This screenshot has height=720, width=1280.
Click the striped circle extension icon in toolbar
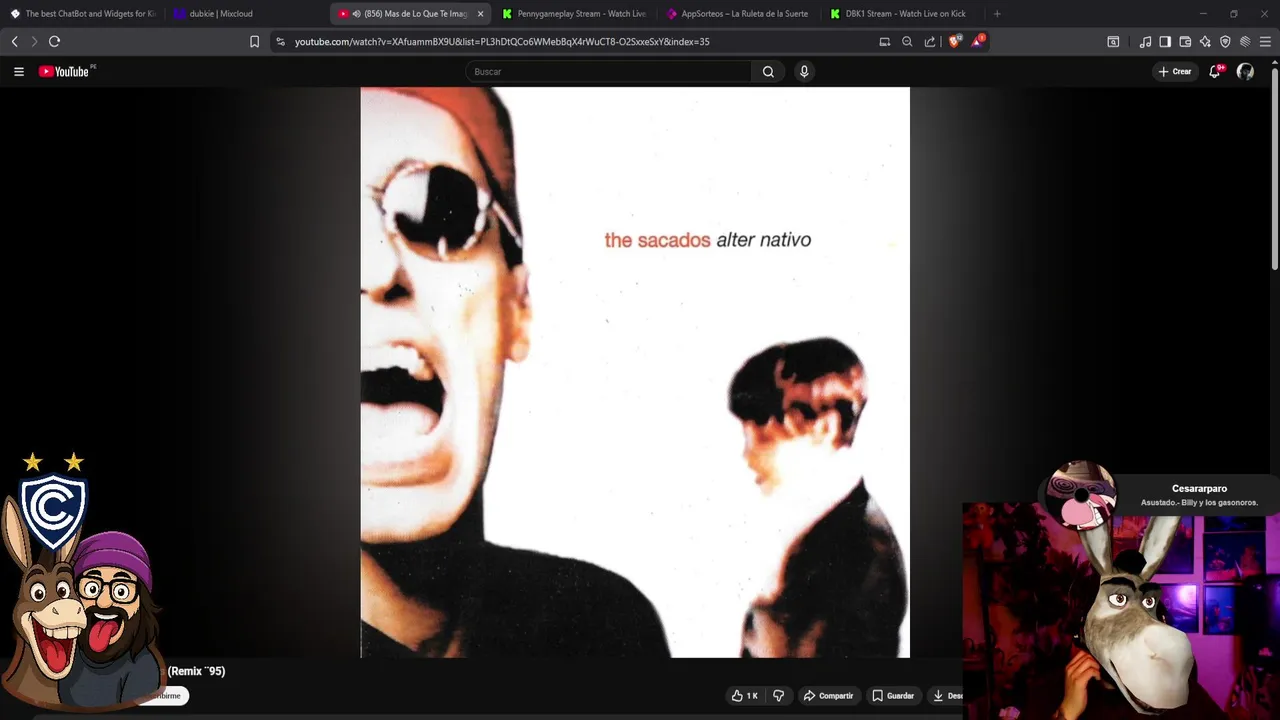(x=1245, y=41)
